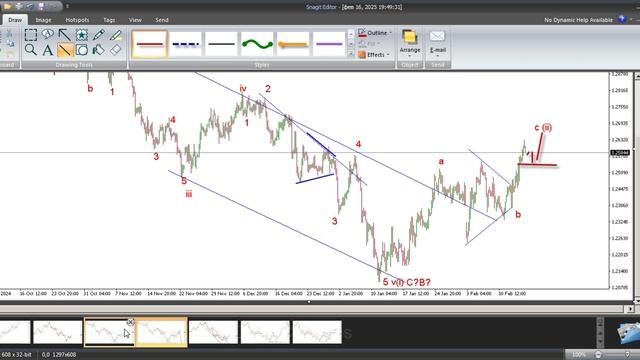Open the second chart thumbnail in tray
This screenshot has height=360, width=640.
click(58, 332)
